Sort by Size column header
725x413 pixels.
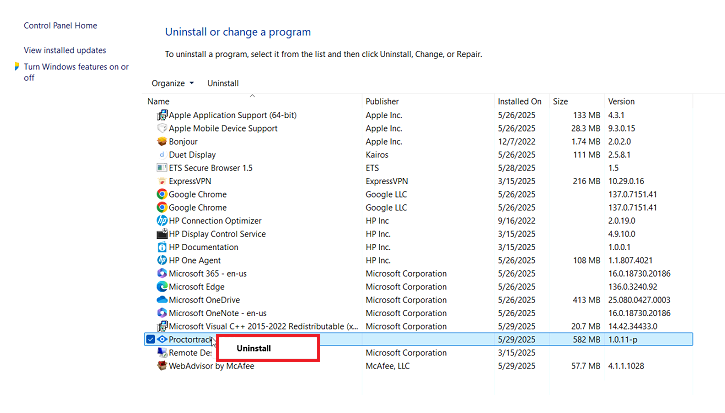pos(560,101)
